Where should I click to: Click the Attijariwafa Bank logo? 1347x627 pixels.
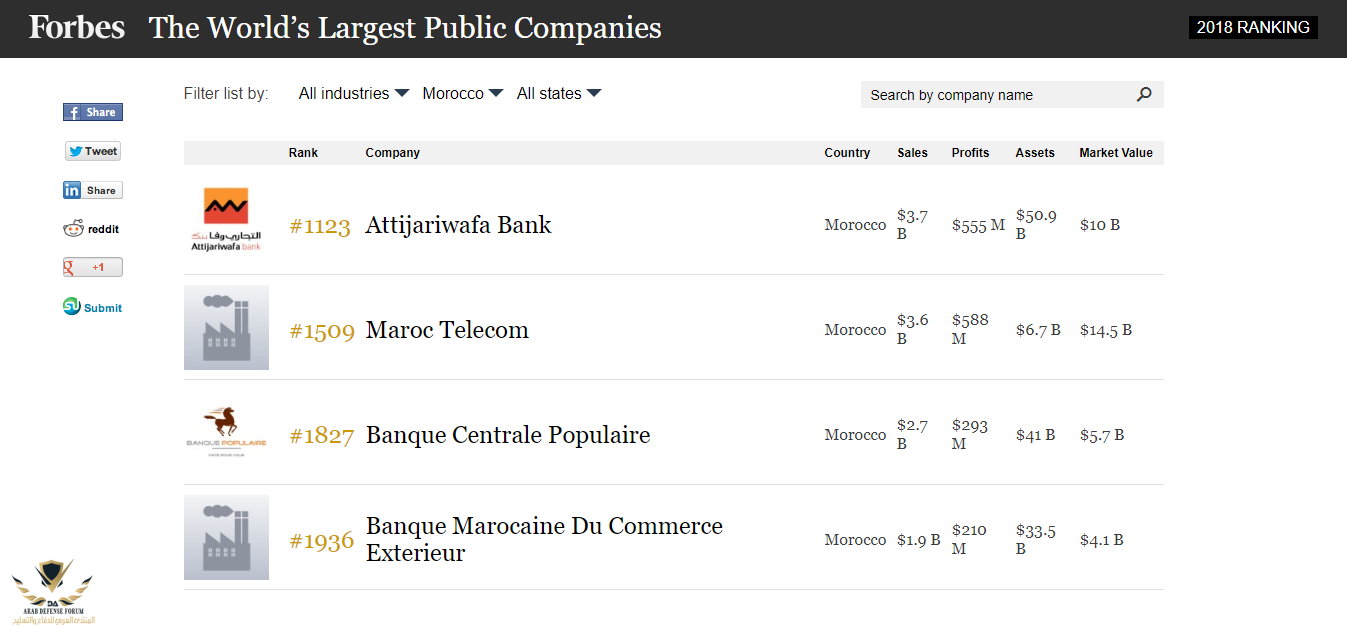(226, 219)
